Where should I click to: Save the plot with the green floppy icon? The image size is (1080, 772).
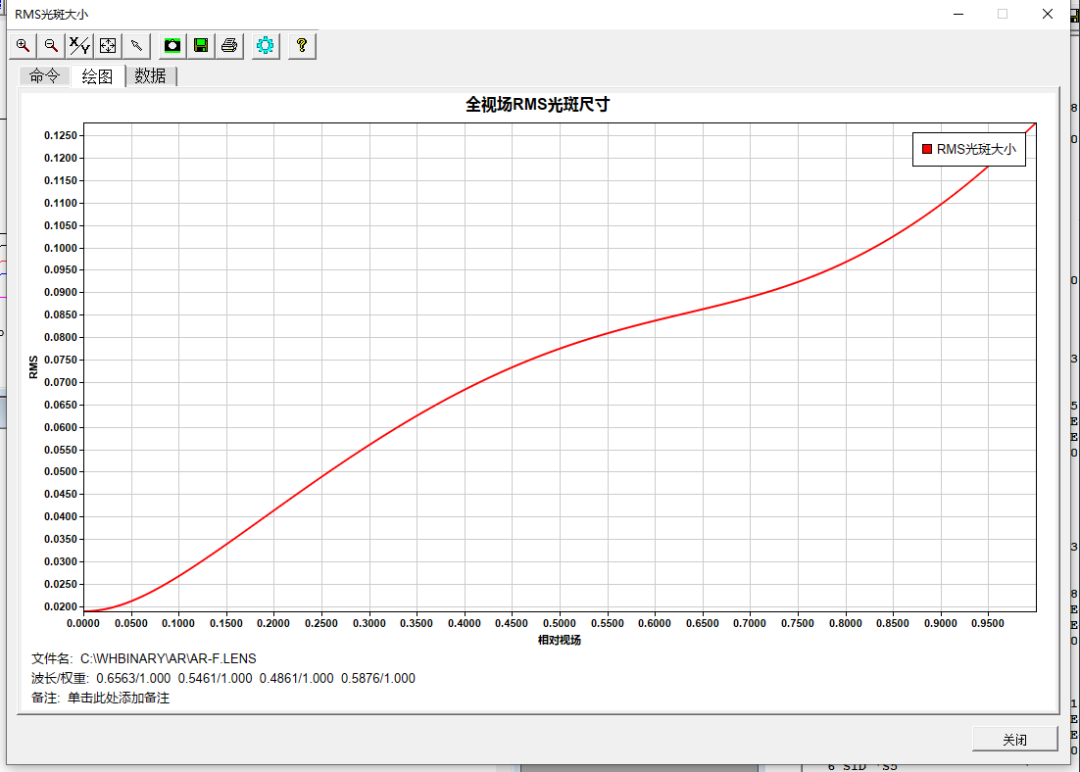[x=201, y=45]
